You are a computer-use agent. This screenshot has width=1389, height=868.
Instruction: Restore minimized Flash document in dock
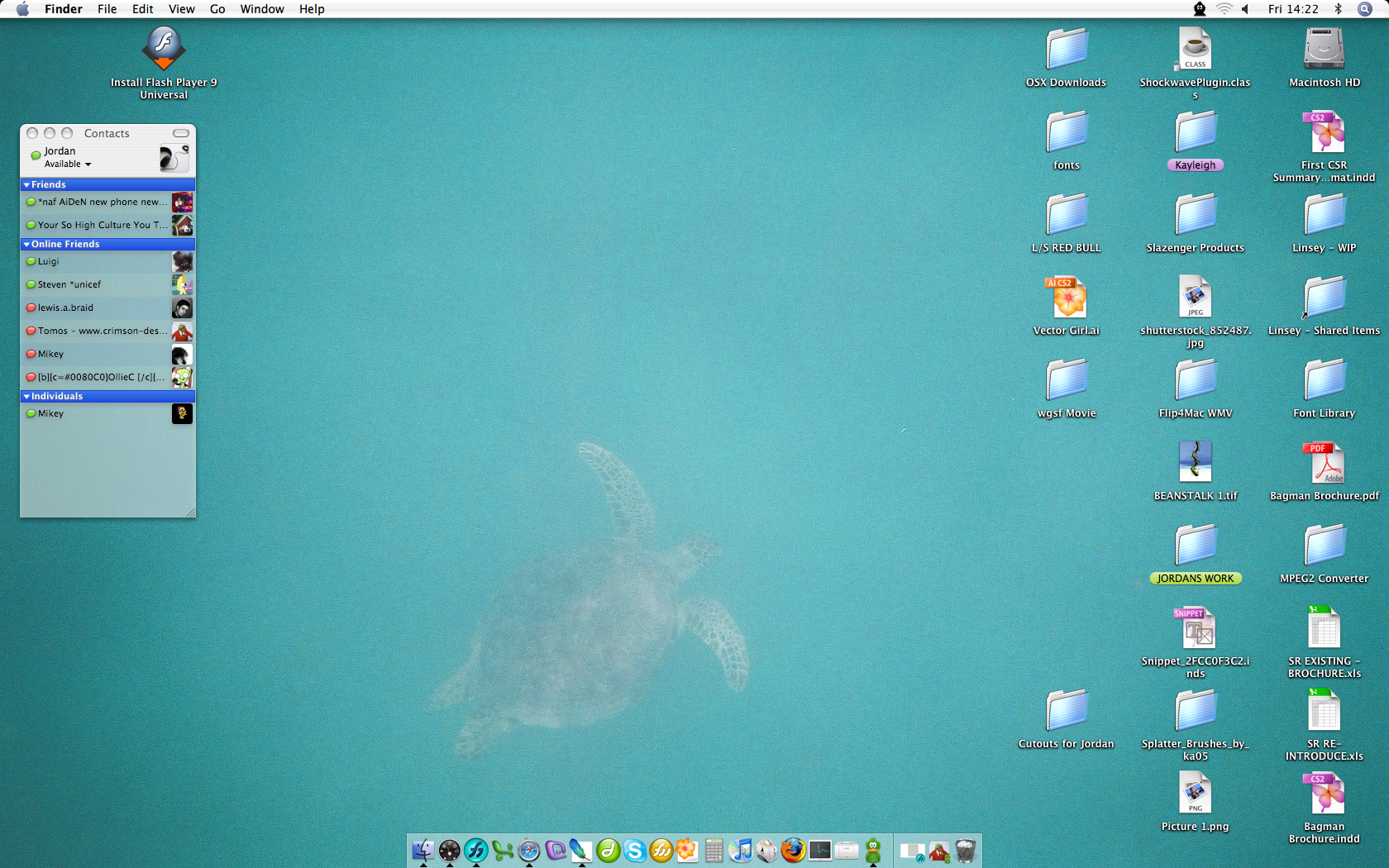coord(913,851)
